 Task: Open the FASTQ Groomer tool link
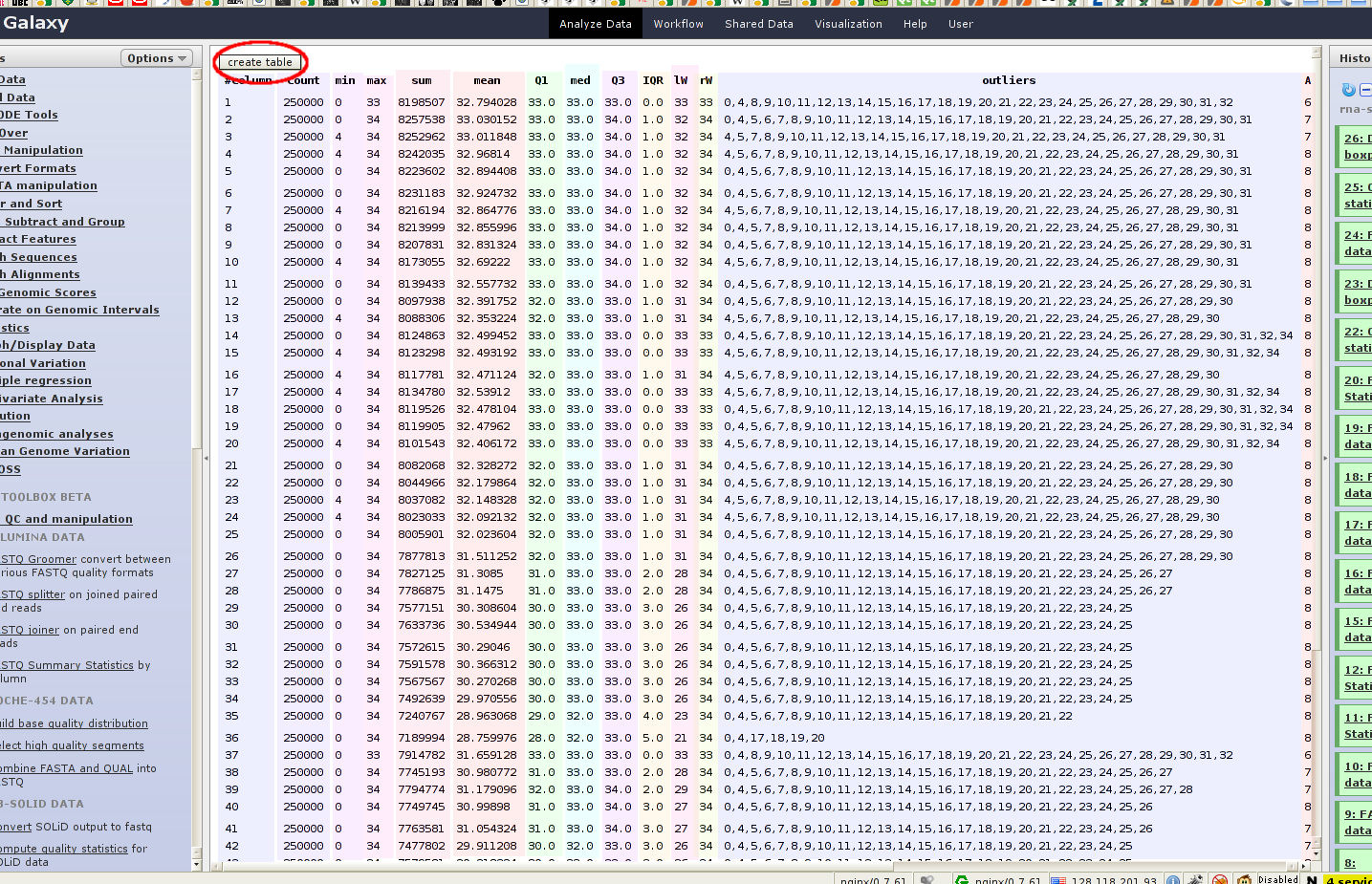click(38, 559)
